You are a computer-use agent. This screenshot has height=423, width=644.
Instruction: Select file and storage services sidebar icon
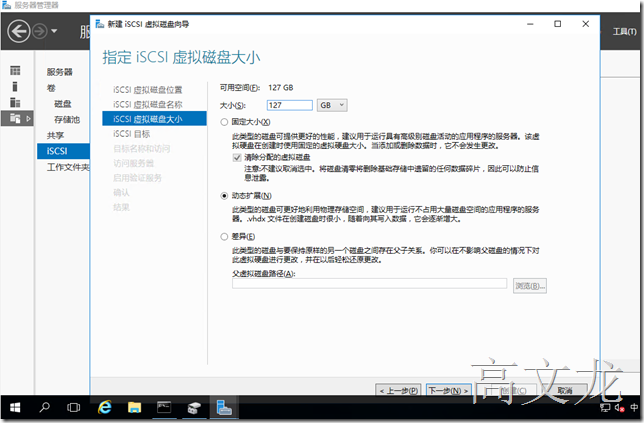point(15,118)
